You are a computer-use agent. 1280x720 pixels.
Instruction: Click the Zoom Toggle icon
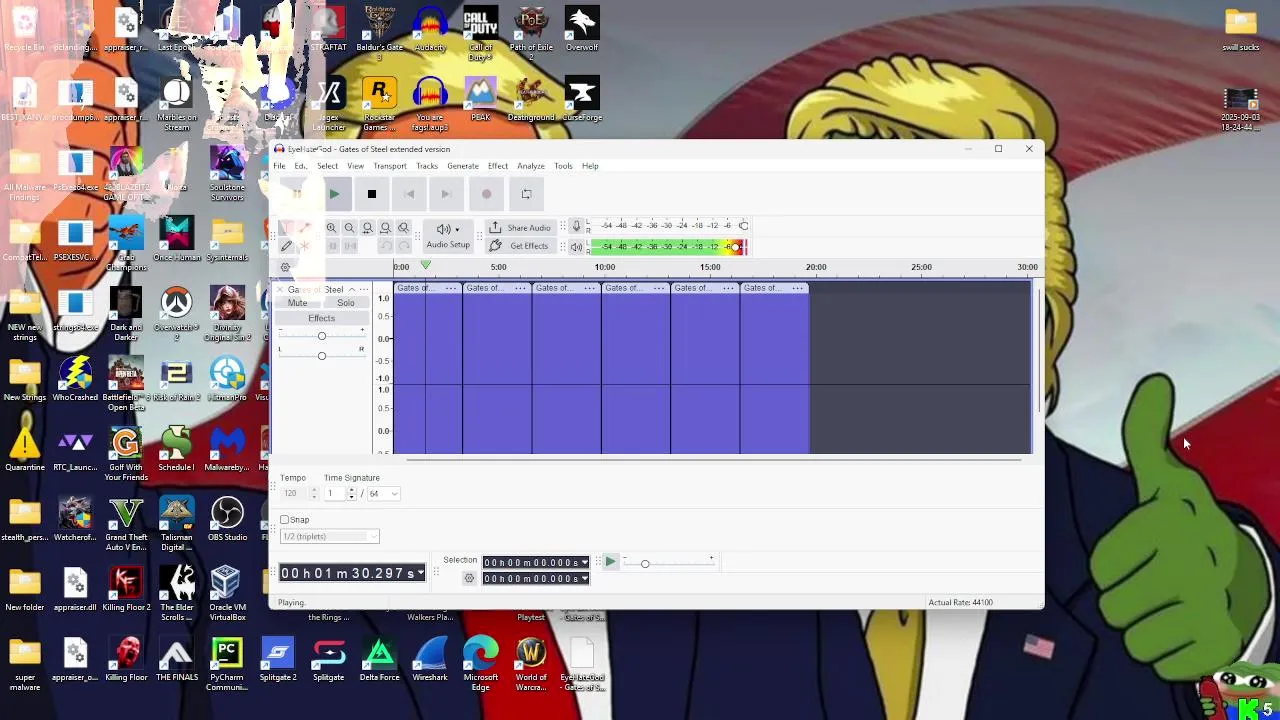tap(403, 228)
